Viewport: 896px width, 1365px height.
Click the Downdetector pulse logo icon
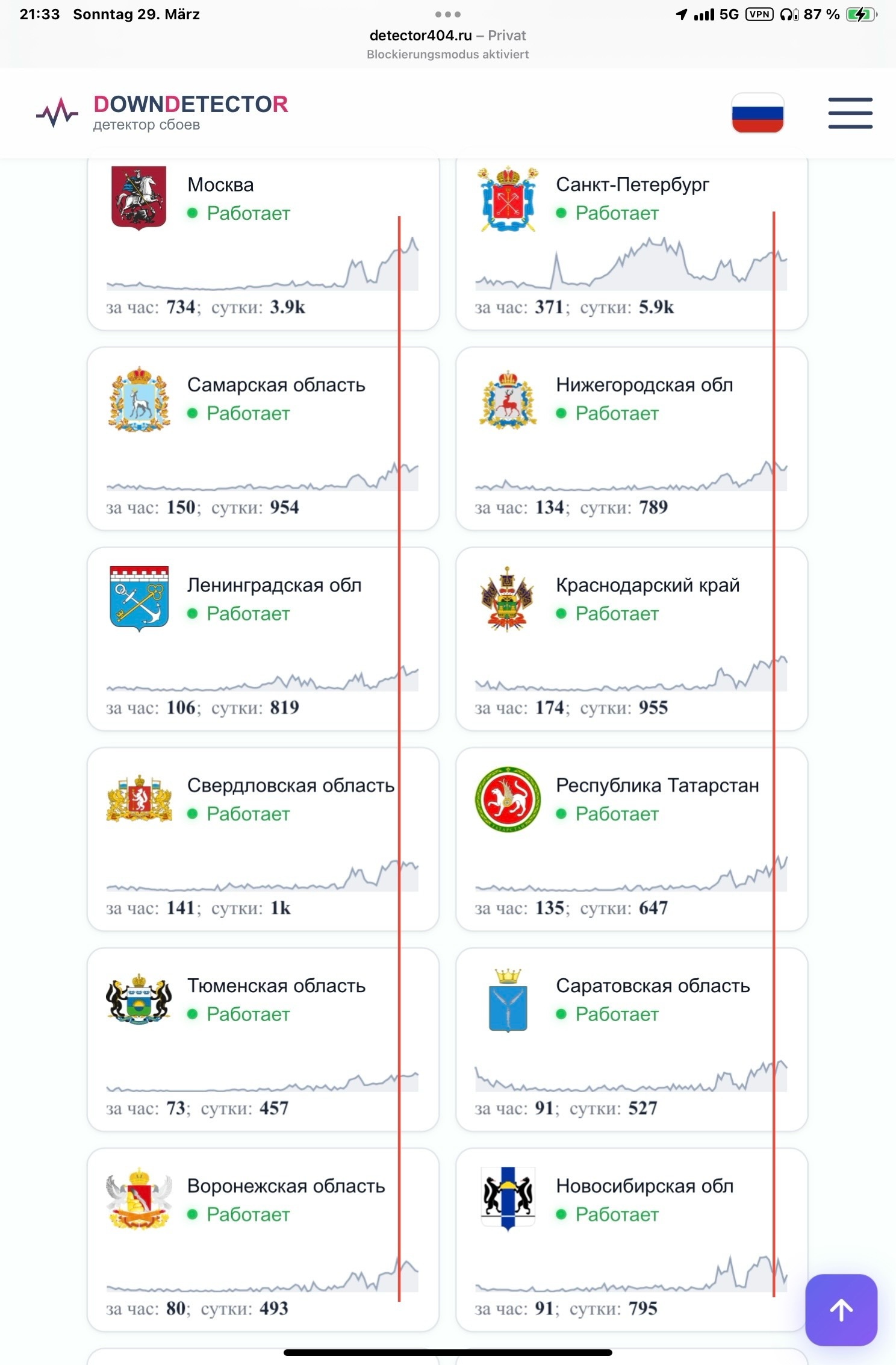pyautogui.click(x=57, y=113)
